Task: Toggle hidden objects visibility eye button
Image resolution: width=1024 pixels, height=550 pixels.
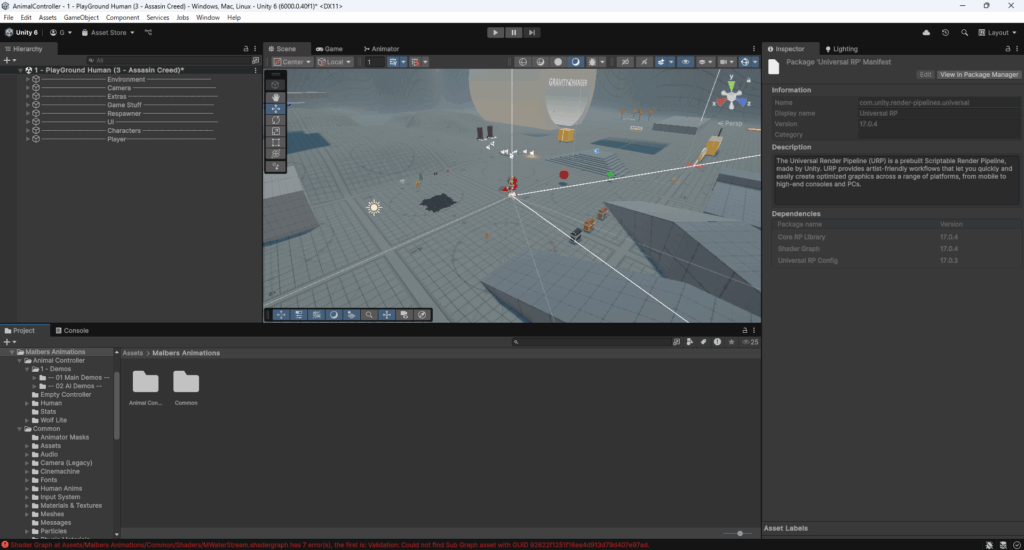Action: [x=685, y=62]
